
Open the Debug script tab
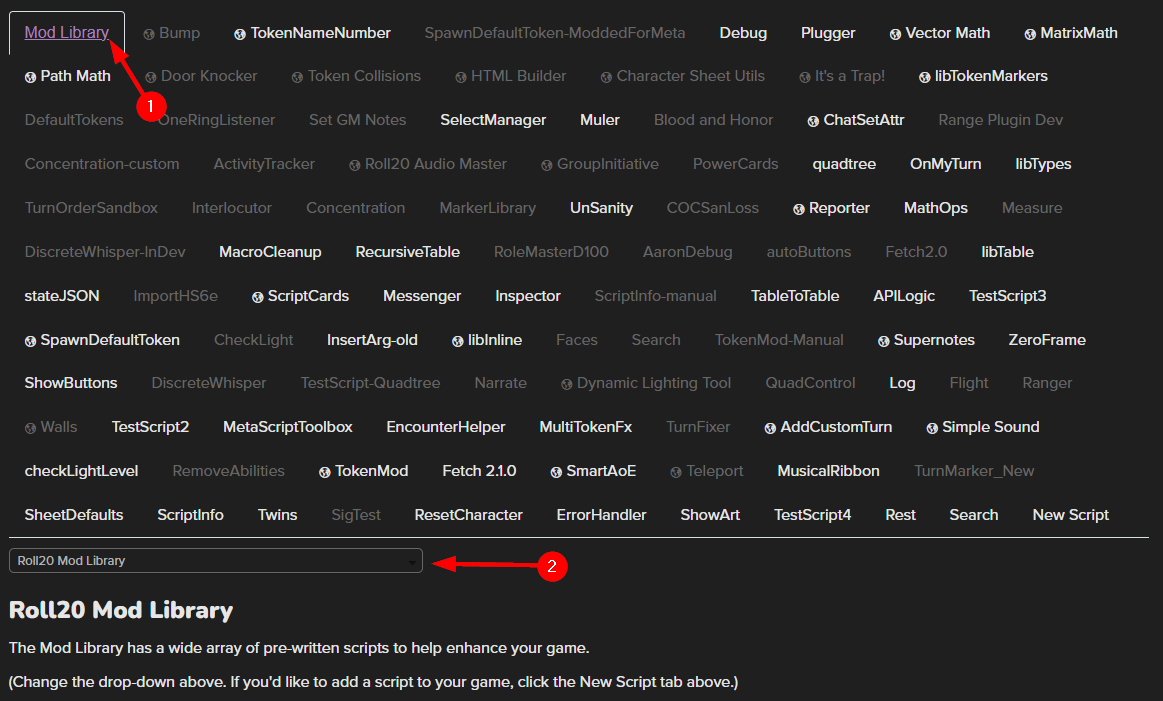click(x=743, y=33)
